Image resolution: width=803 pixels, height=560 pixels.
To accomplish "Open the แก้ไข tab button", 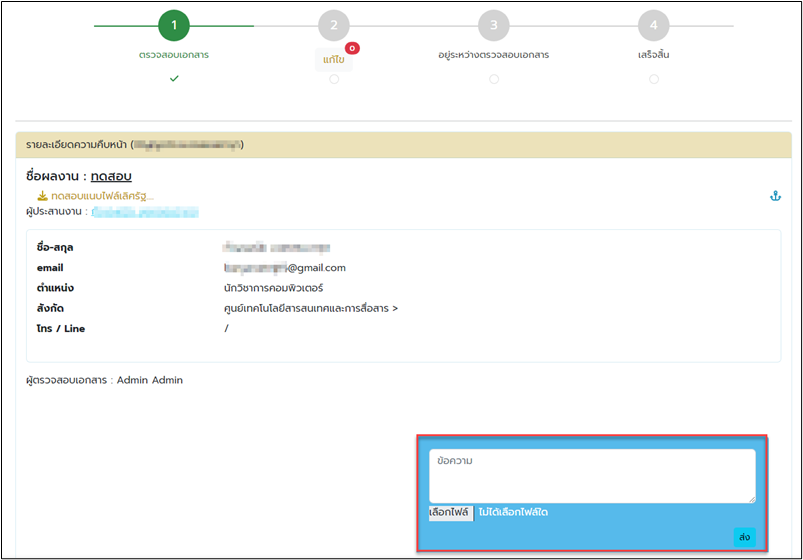I will [333, 59].
